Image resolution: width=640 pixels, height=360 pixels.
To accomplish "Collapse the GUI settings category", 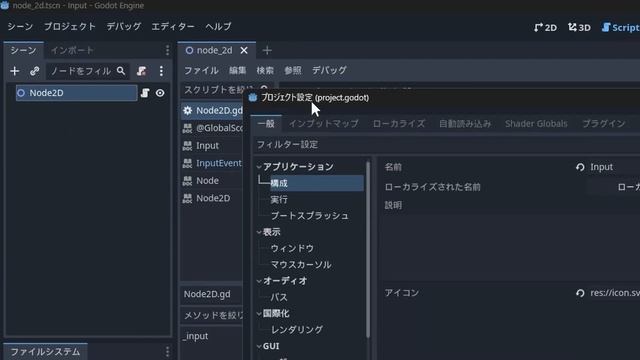I will coord(259,346).
